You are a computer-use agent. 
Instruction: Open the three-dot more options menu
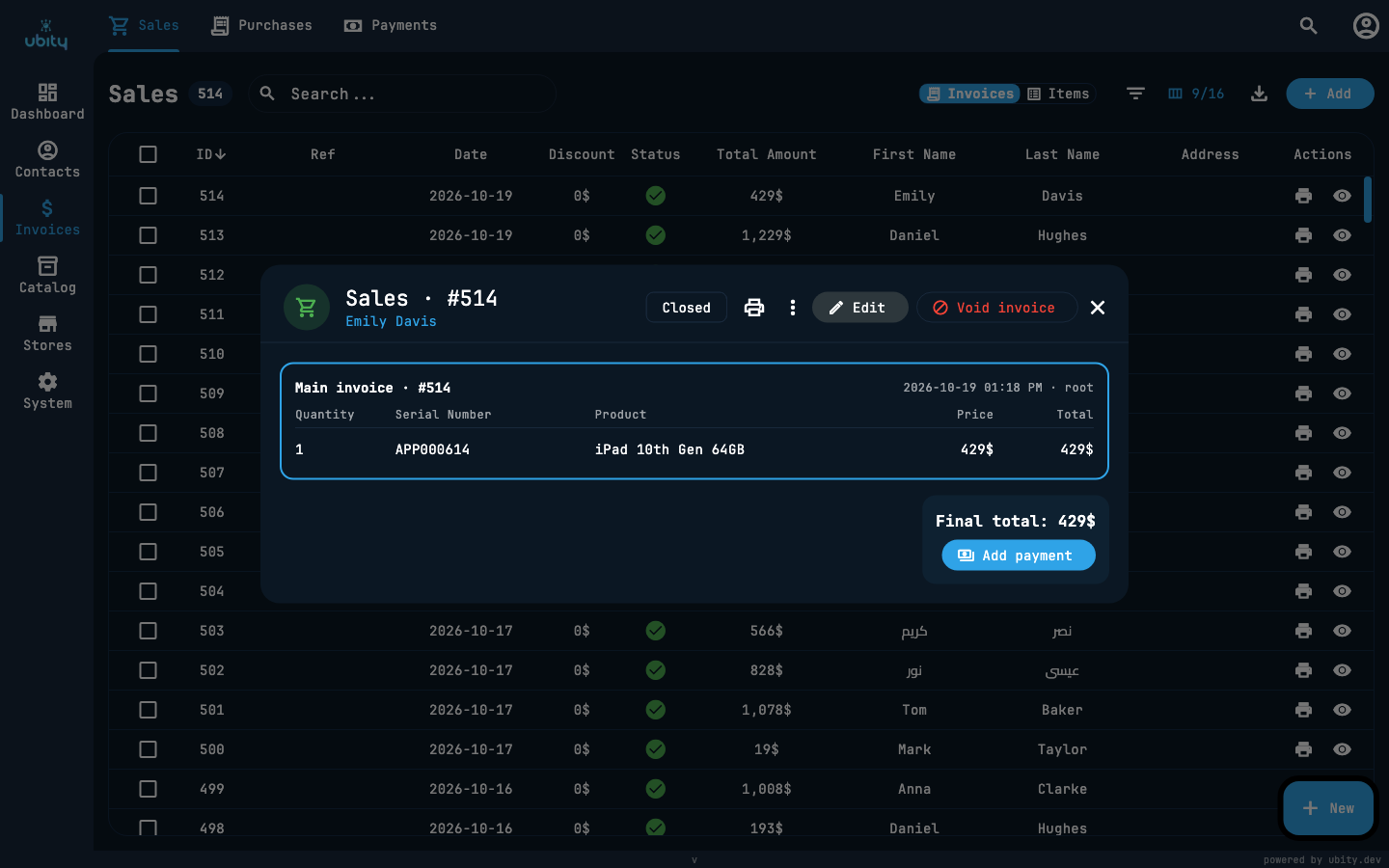pos(793,308)
